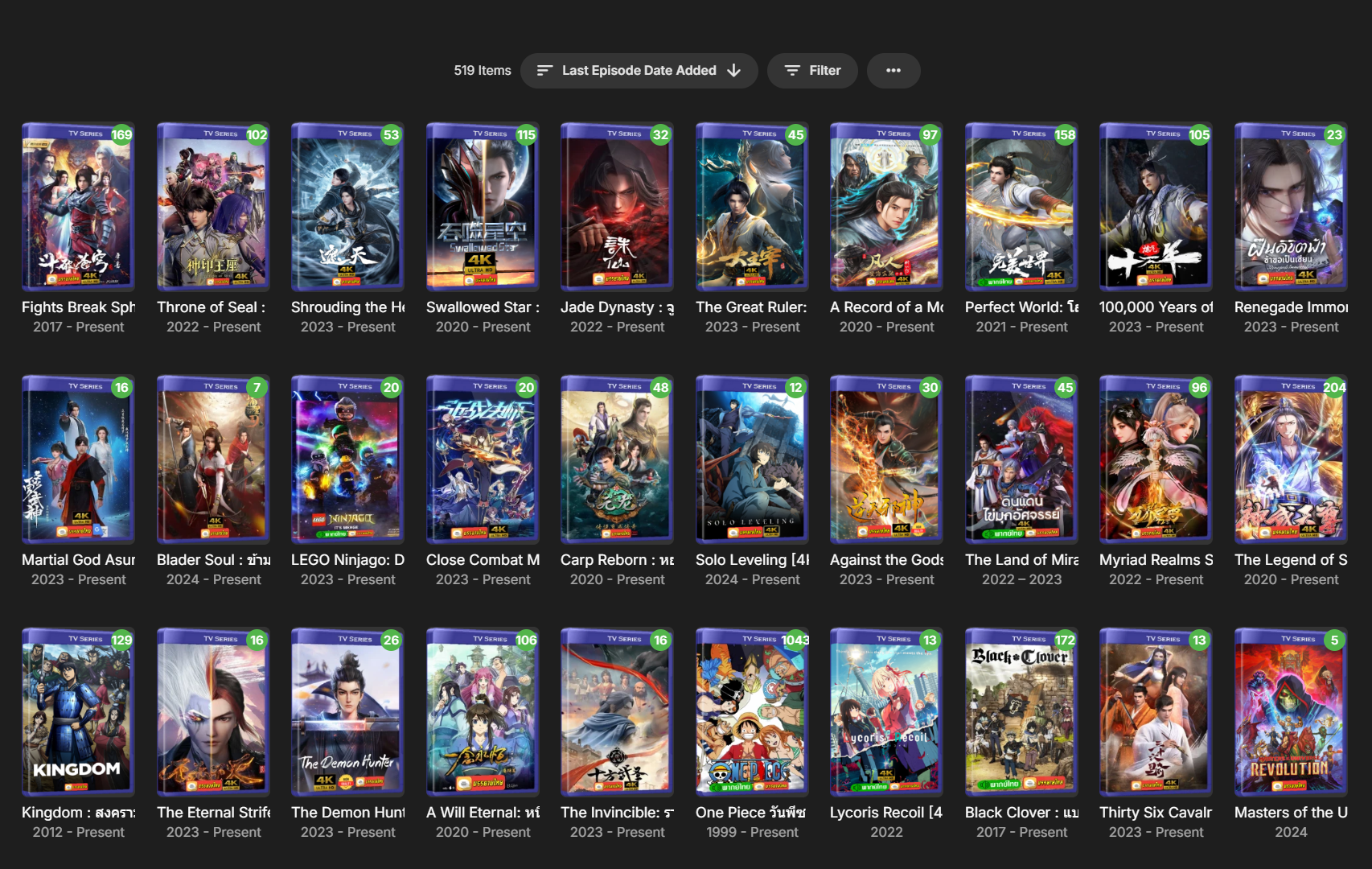Click the 7 badge on Blader Soul
Viewport: 1372px width, 869px height.
pos(257,388)
